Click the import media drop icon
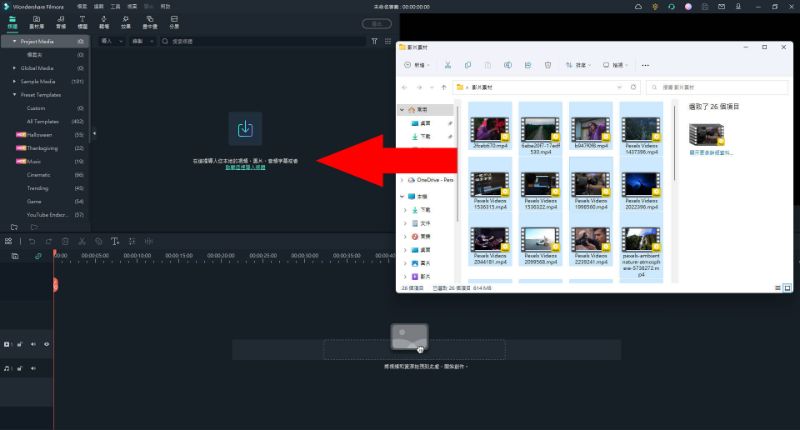 point(245,129)
